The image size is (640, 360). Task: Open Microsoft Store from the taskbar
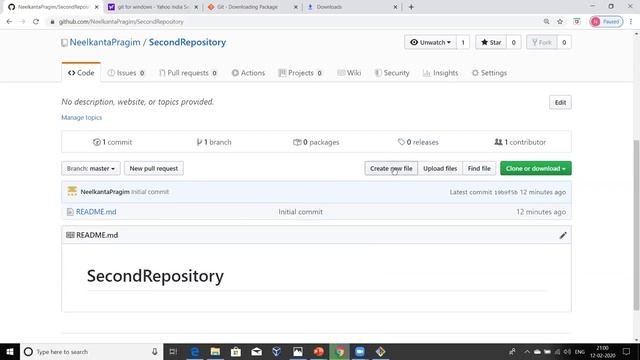[236, 351]
